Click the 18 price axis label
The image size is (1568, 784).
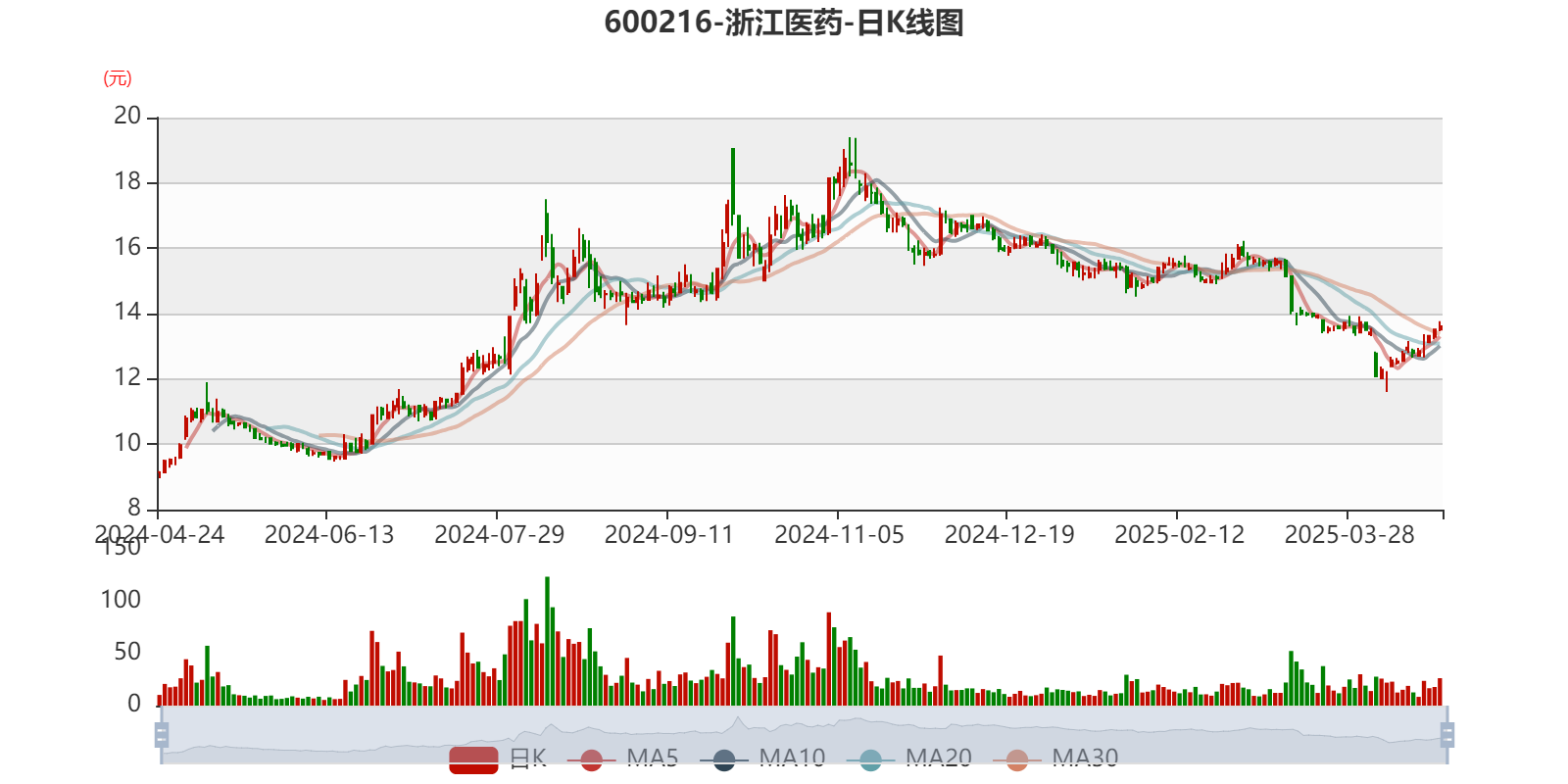pos(127,181)
